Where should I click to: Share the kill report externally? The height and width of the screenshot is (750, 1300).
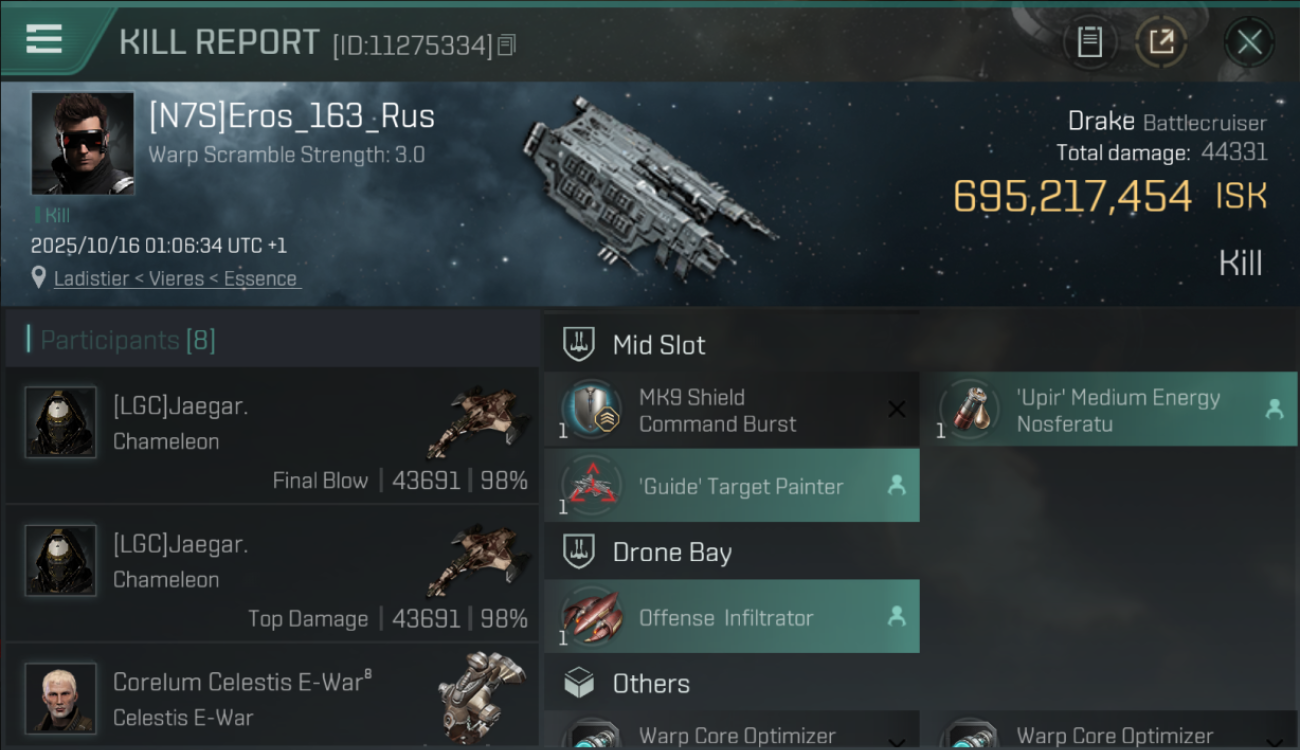[x=1161, y=42]
